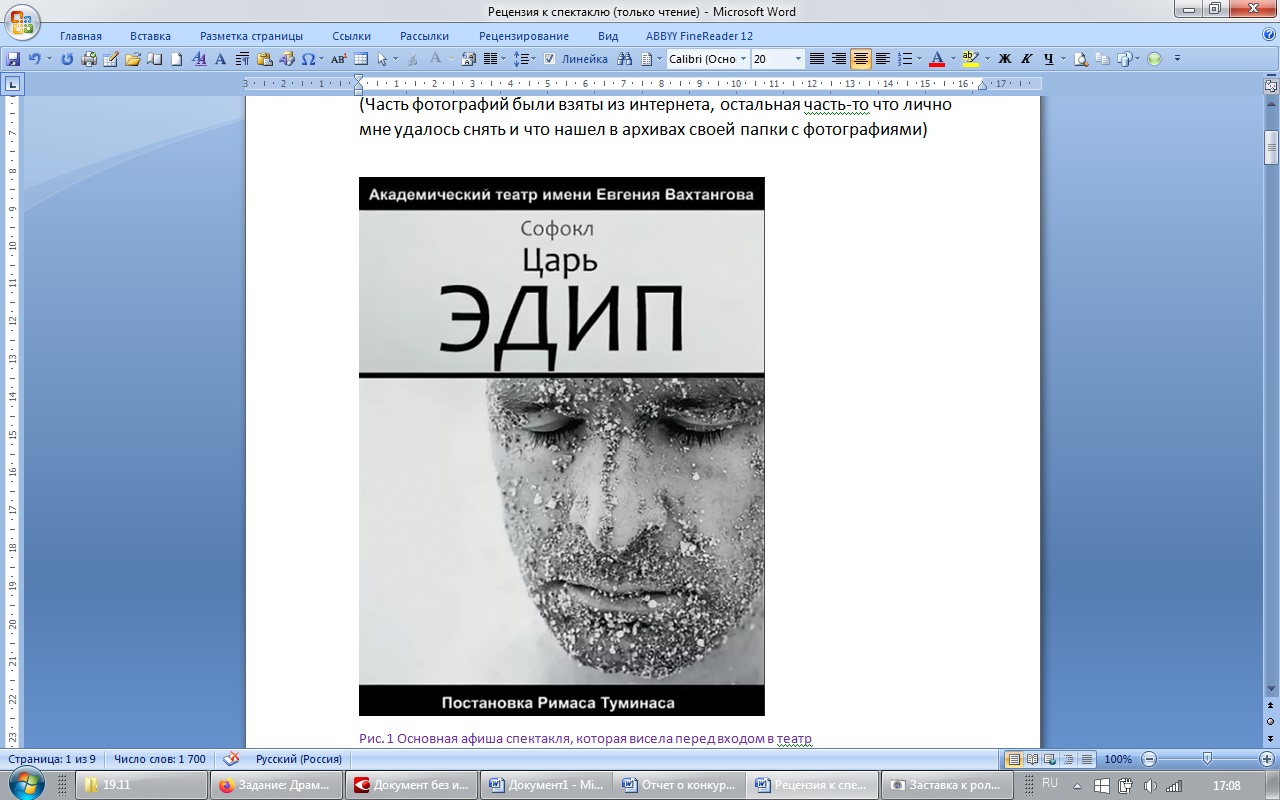1280x800 pixels.
Task: Open the highlight color dropdown arrow
Action: (987, 59)
